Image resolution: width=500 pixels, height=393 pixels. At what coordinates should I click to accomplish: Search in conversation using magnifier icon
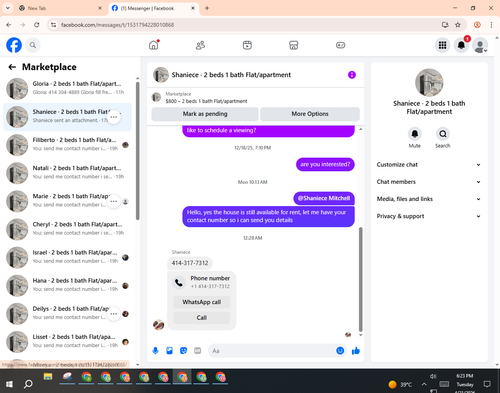point(443,134)
